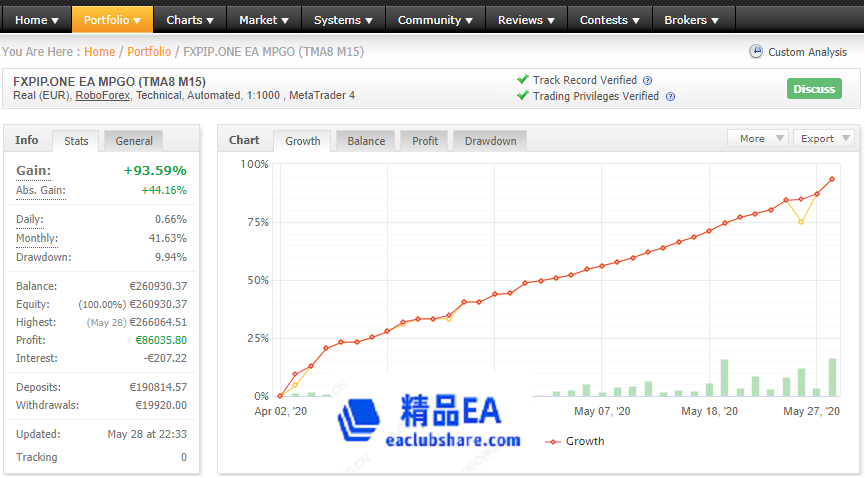Click the +44.16% absolute gain value
Image resolution: width=865 pixels, height=478 pixels.
164,190
